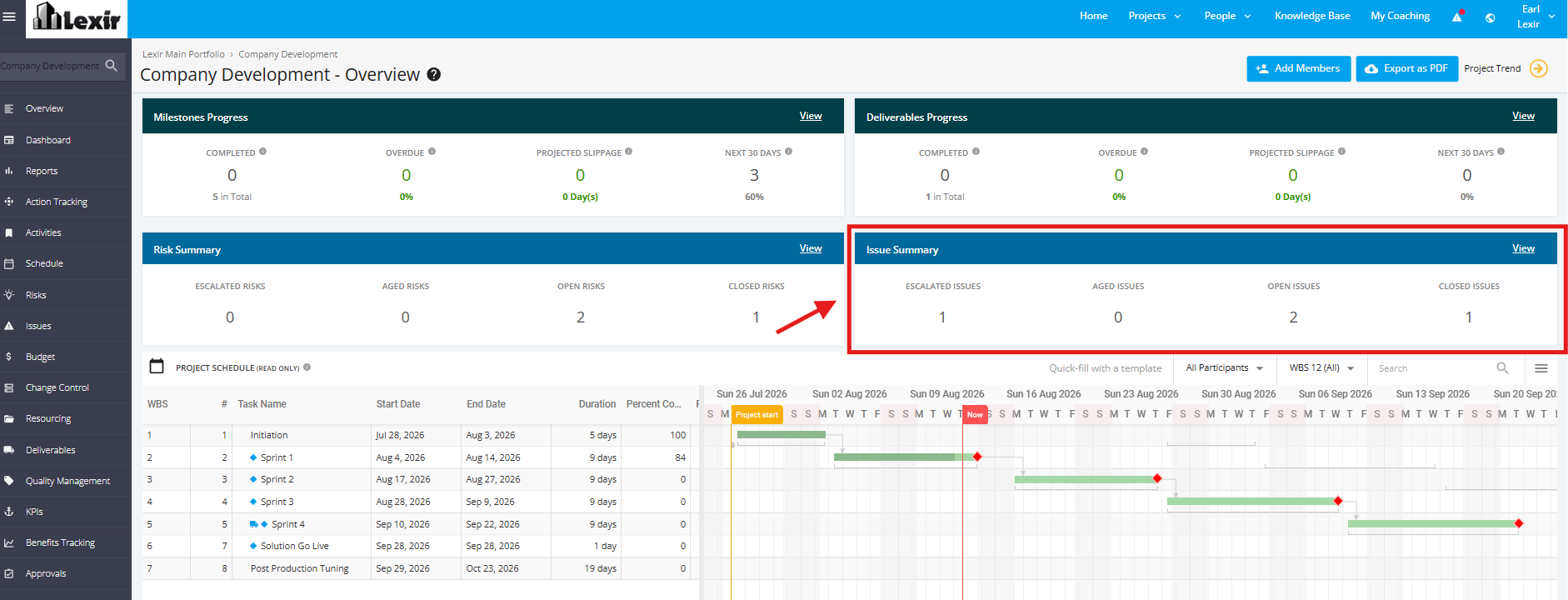
Task: Click the Lexir logo
Action: coord(77,17)
